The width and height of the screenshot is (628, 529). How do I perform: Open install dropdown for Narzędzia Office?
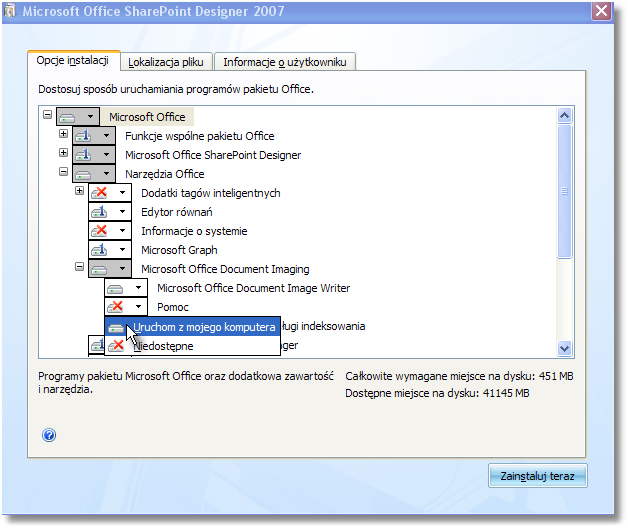coord(107,174)
